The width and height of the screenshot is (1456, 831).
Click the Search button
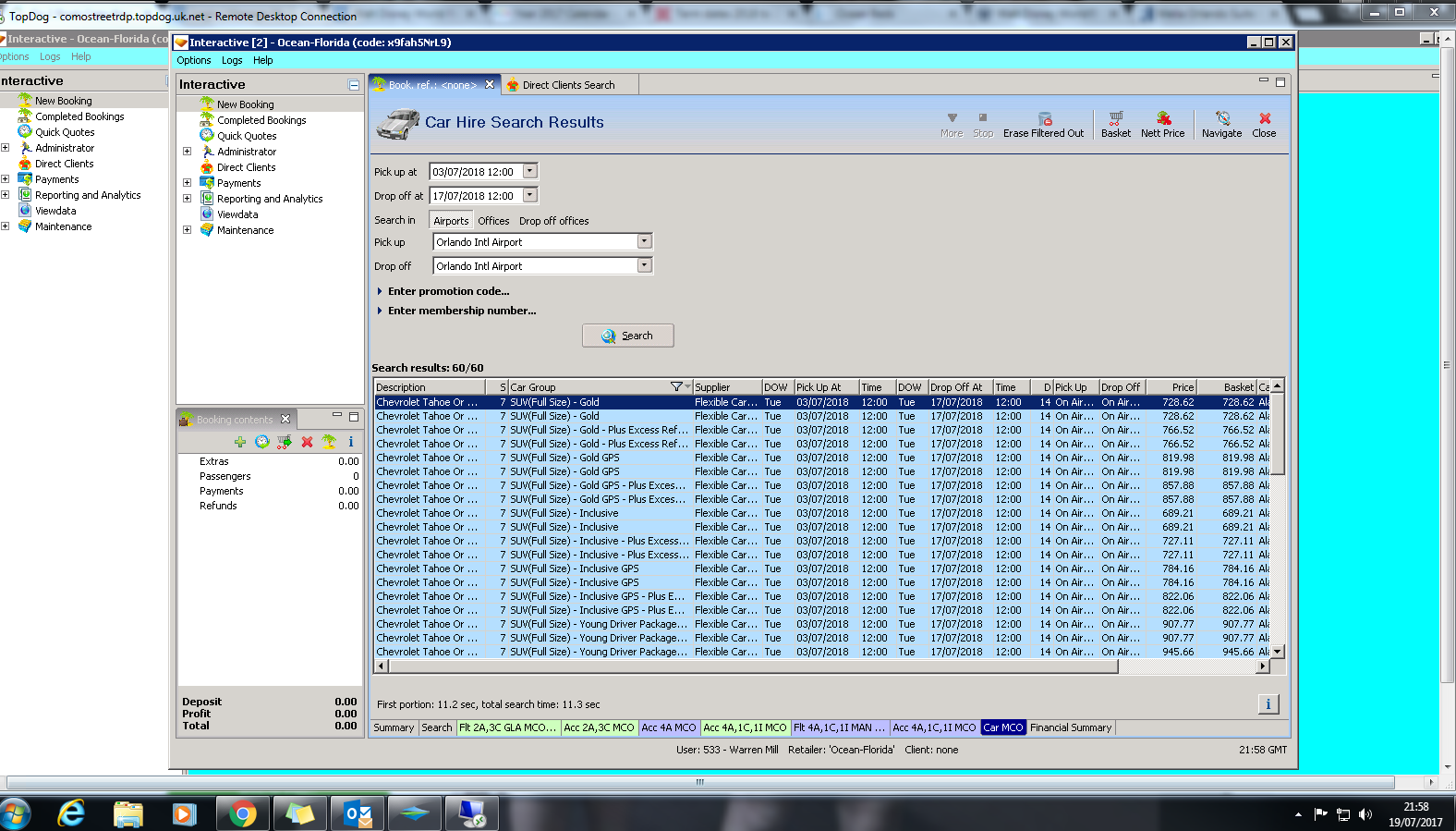click(627, 336)
